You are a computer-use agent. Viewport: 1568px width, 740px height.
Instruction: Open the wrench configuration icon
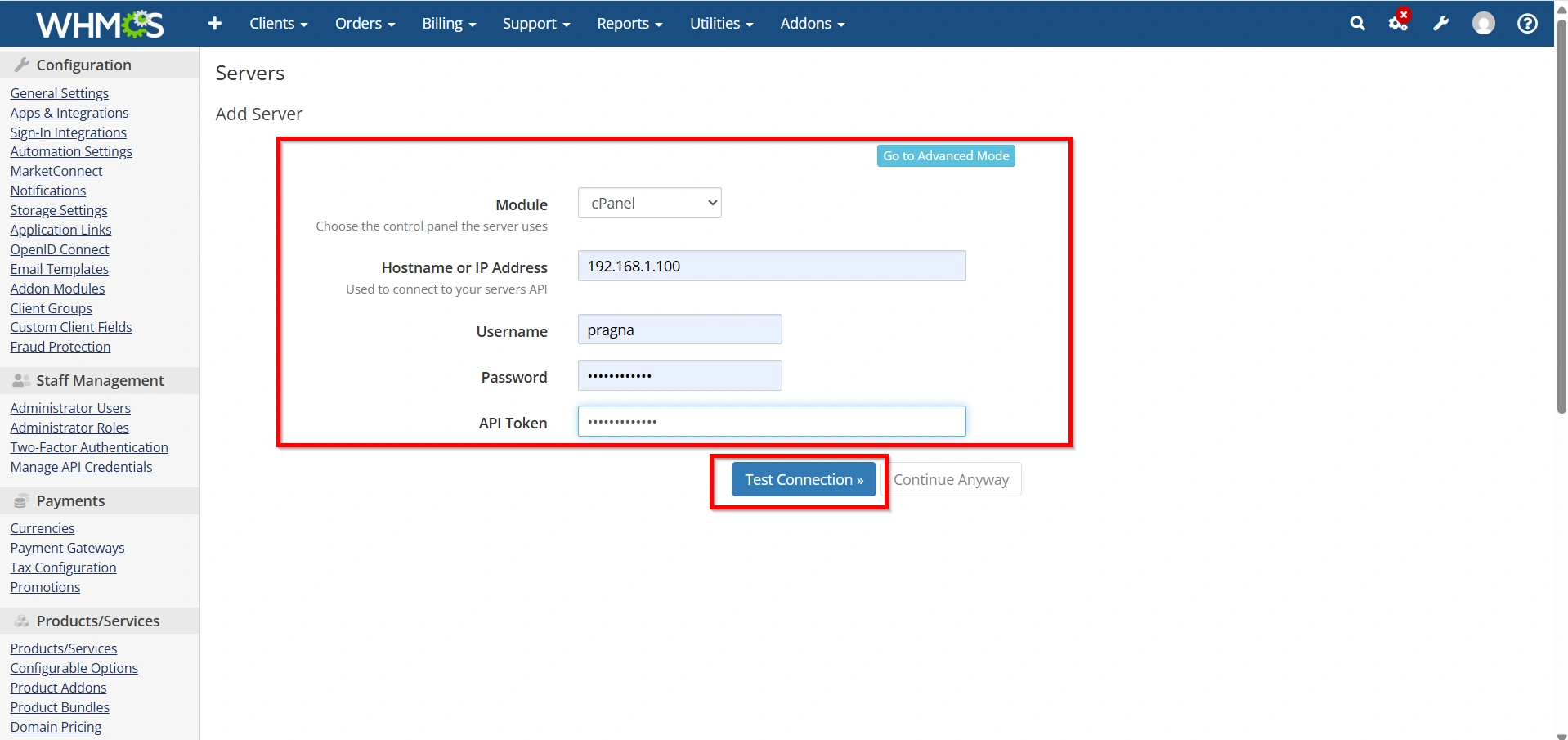click(1441, 24)
